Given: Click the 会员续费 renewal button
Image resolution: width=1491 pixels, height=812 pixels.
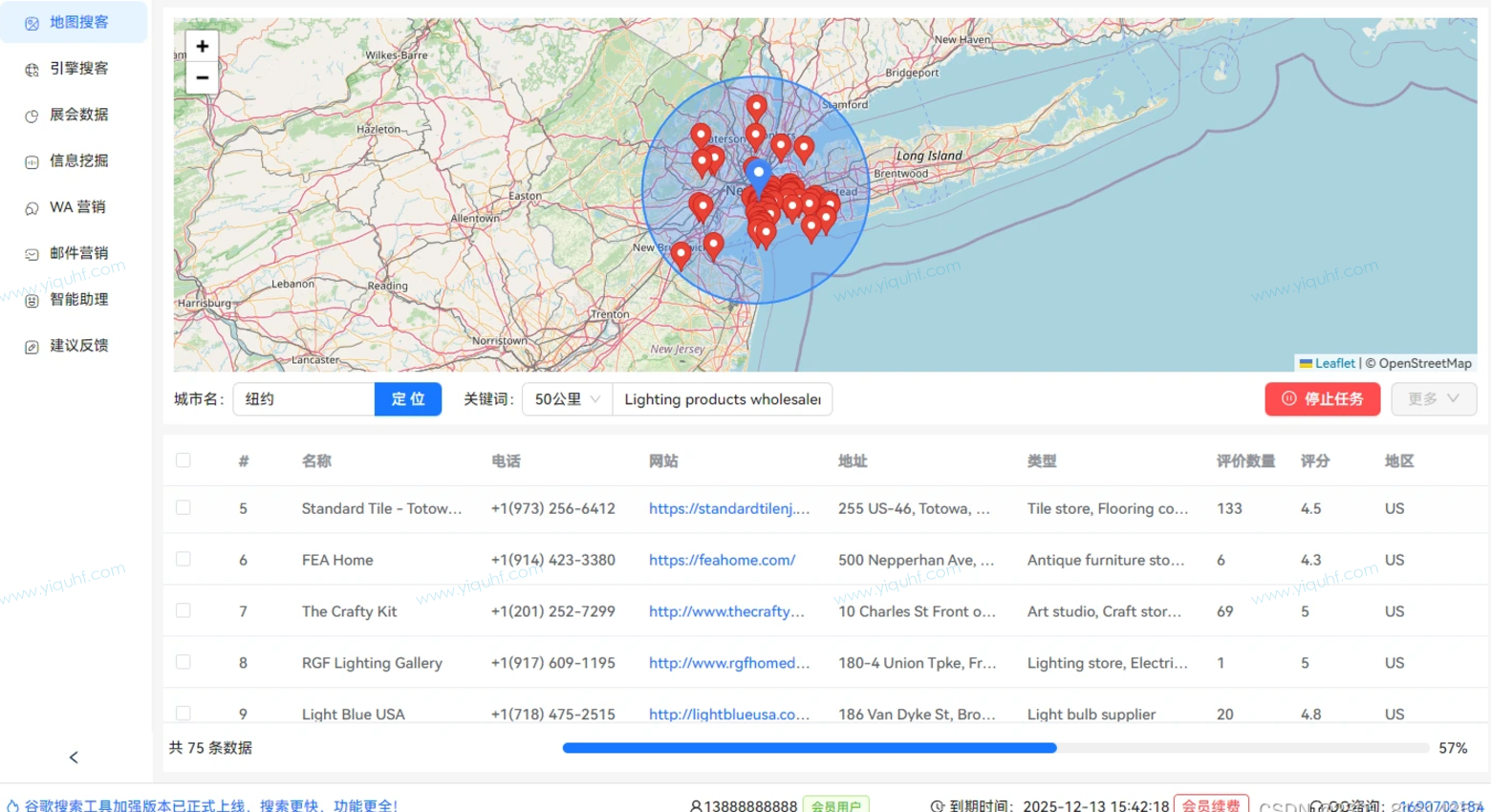Looking at the screenshot, I should coord(1211,805).
